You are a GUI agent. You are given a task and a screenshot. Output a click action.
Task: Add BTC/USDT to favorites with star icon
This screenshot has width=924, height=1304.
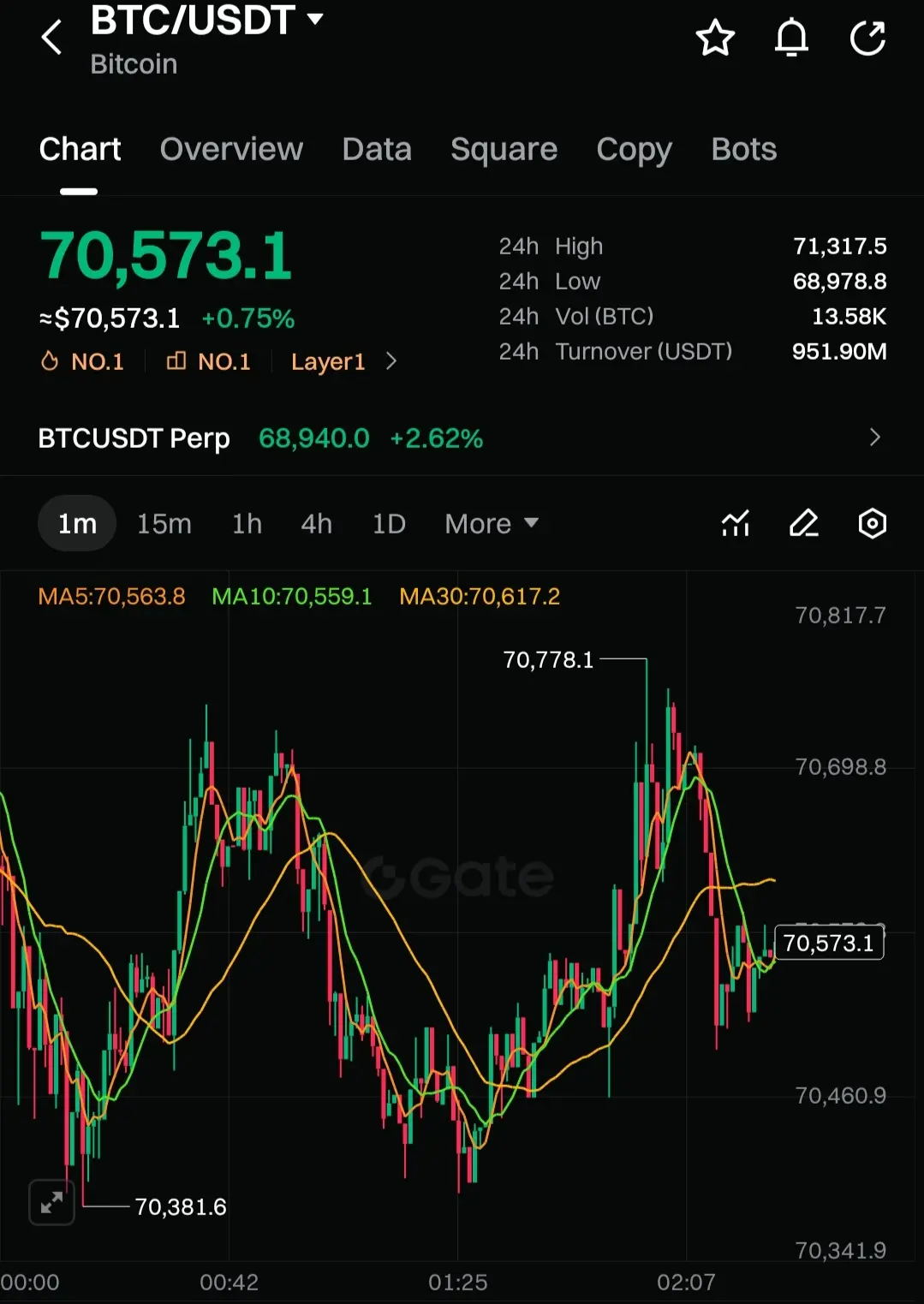(715, 39)
